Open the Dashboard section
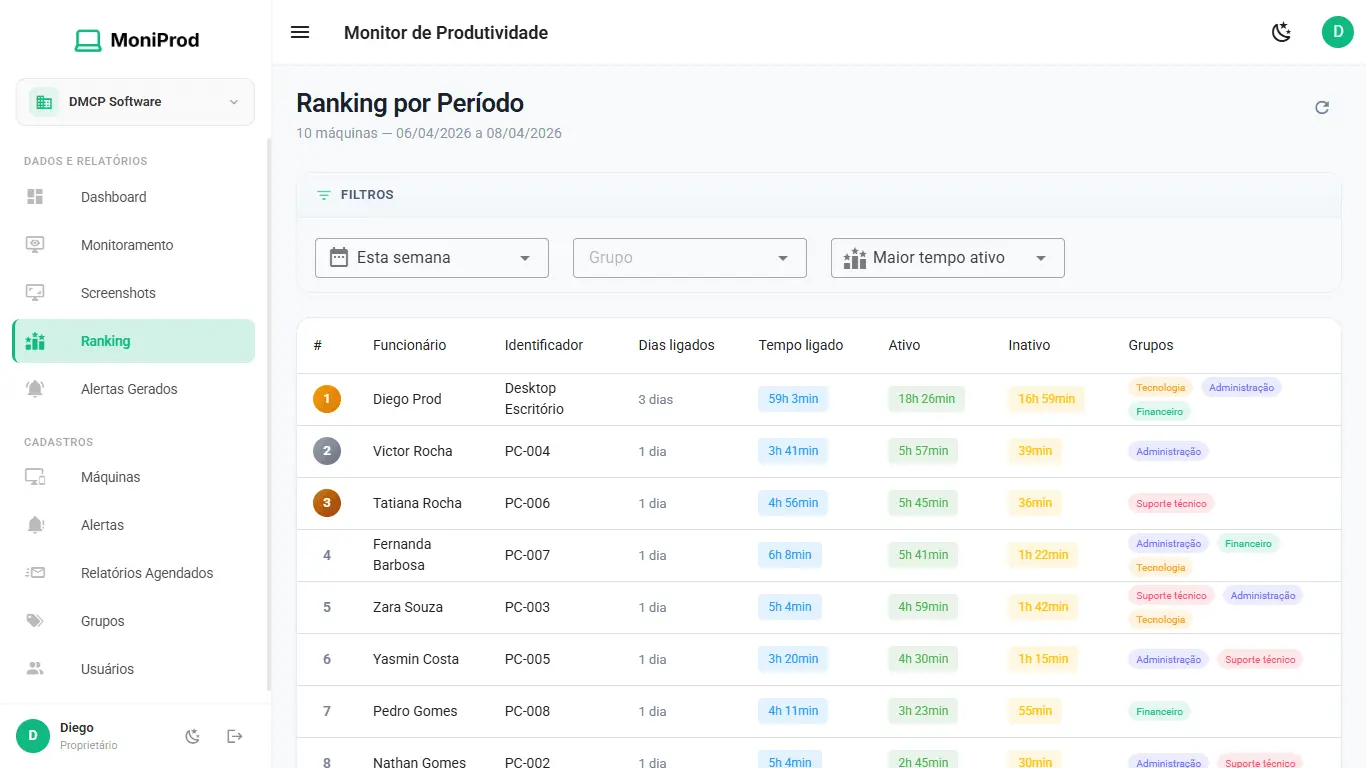This screenshot has height=768, width=1366. point(113,197)
